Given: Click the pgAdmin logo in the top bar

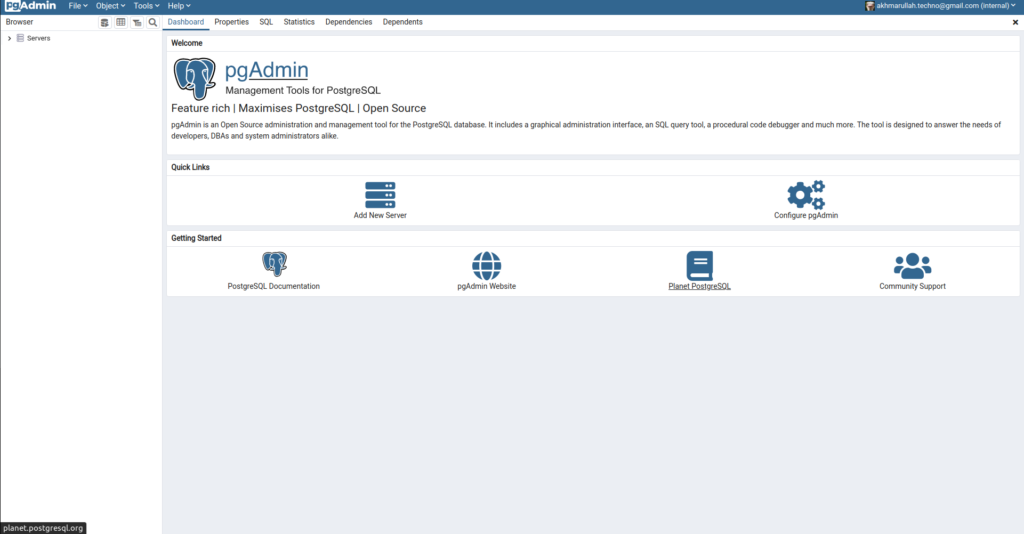Looking at the screenshot, I should pyautogui.click(x=31, y=6).
